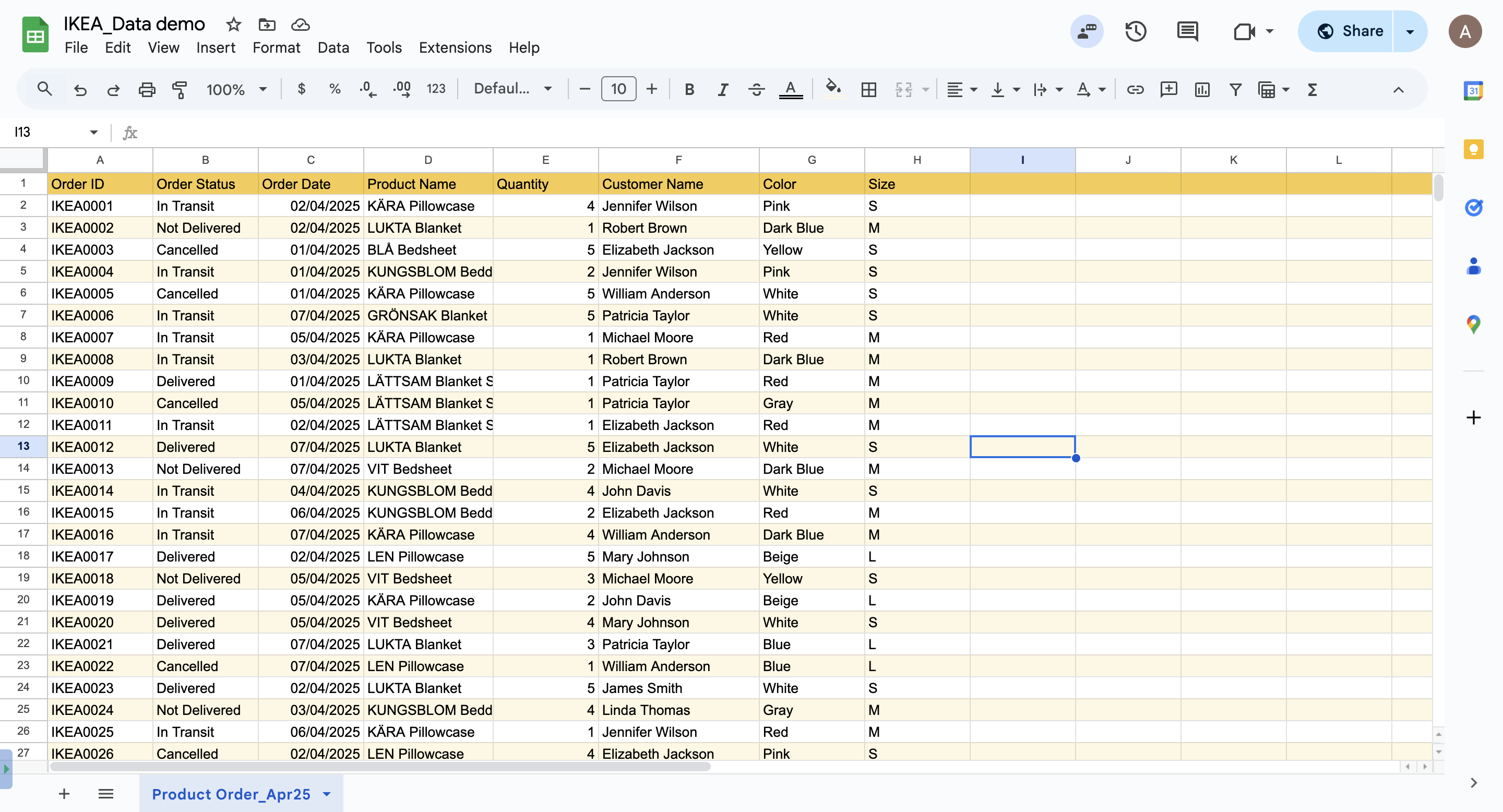Pick text color with underlined A
1503x812 pixels.
pos(791,89)
